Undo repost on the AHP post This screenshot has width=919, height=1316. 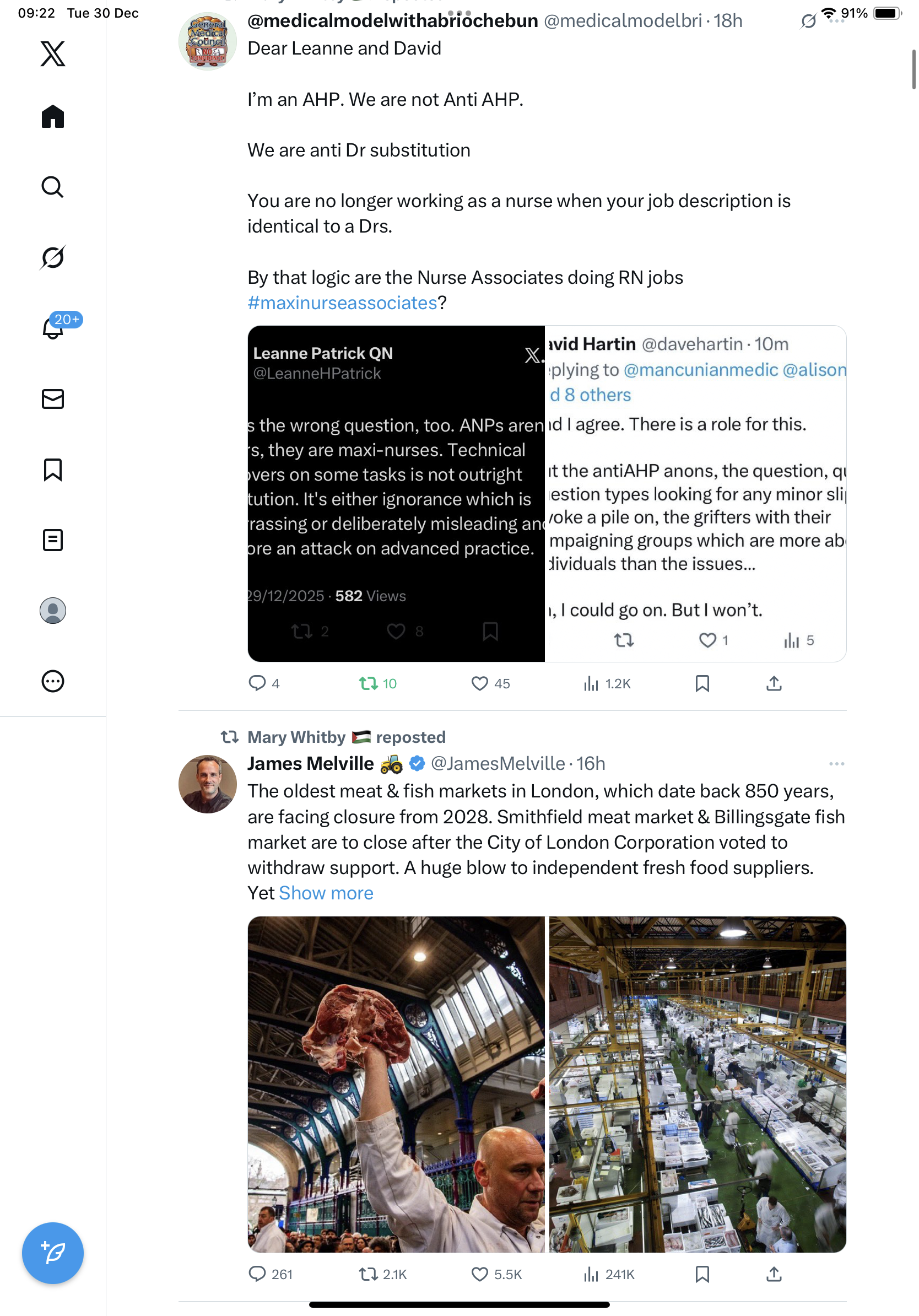(x=368, y=683)
